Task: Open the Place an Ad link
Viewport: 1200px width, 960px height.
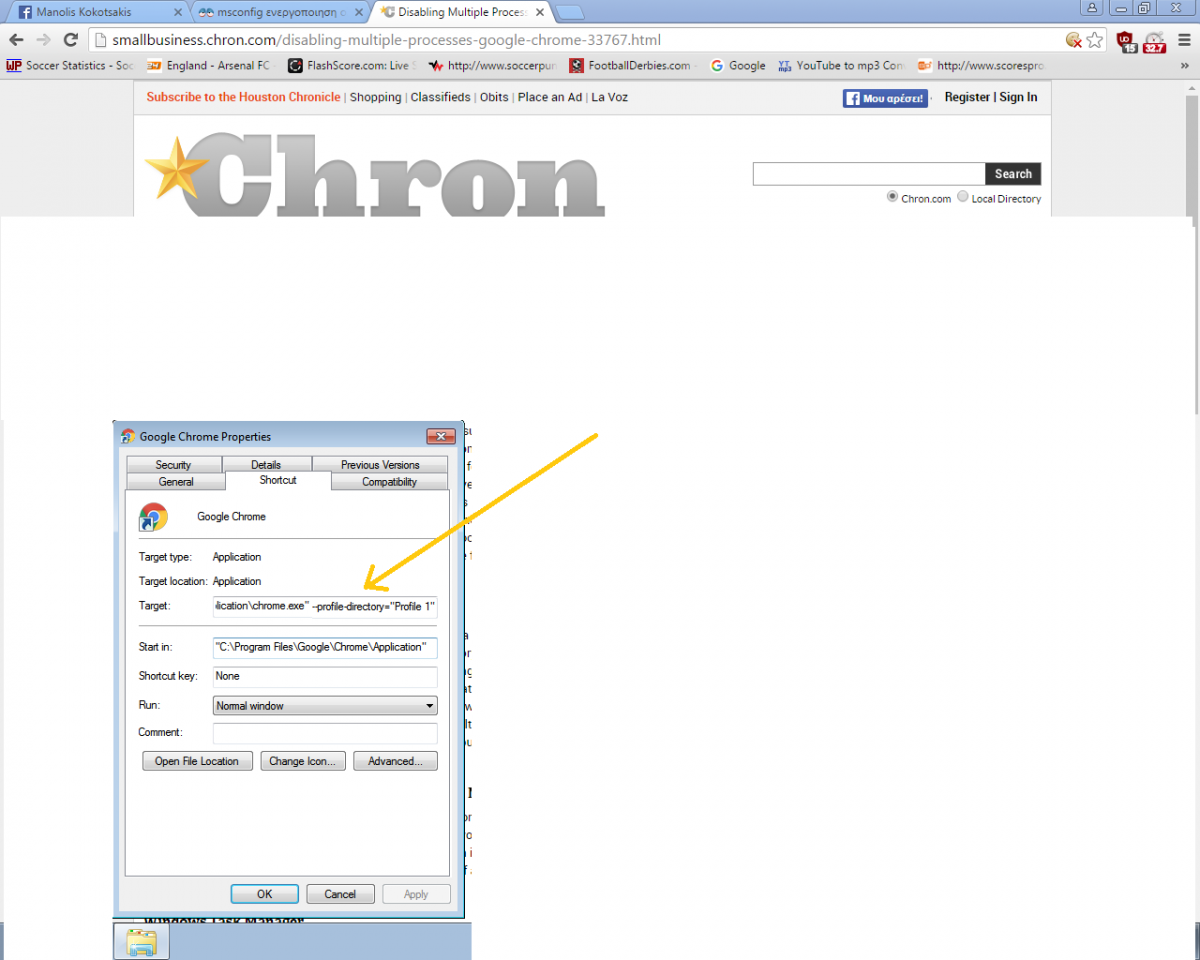Action: point(550,97)
